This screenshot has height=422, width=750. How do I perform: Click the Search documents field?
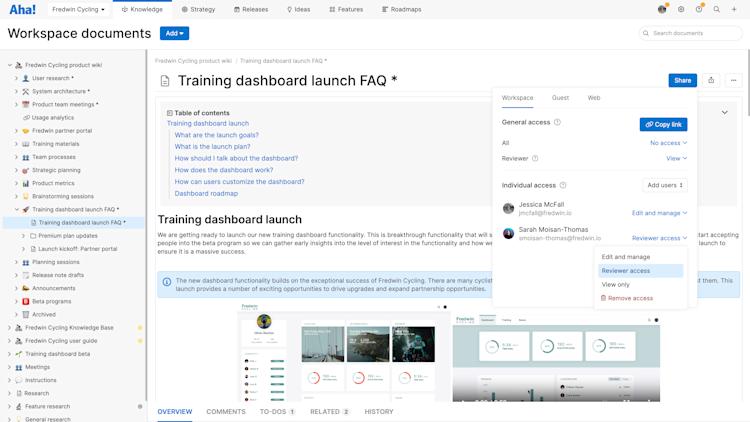click(691, 33)
